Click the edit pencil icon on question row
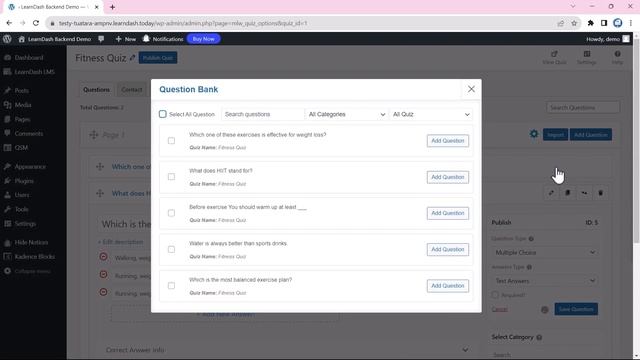 point(551,193)
